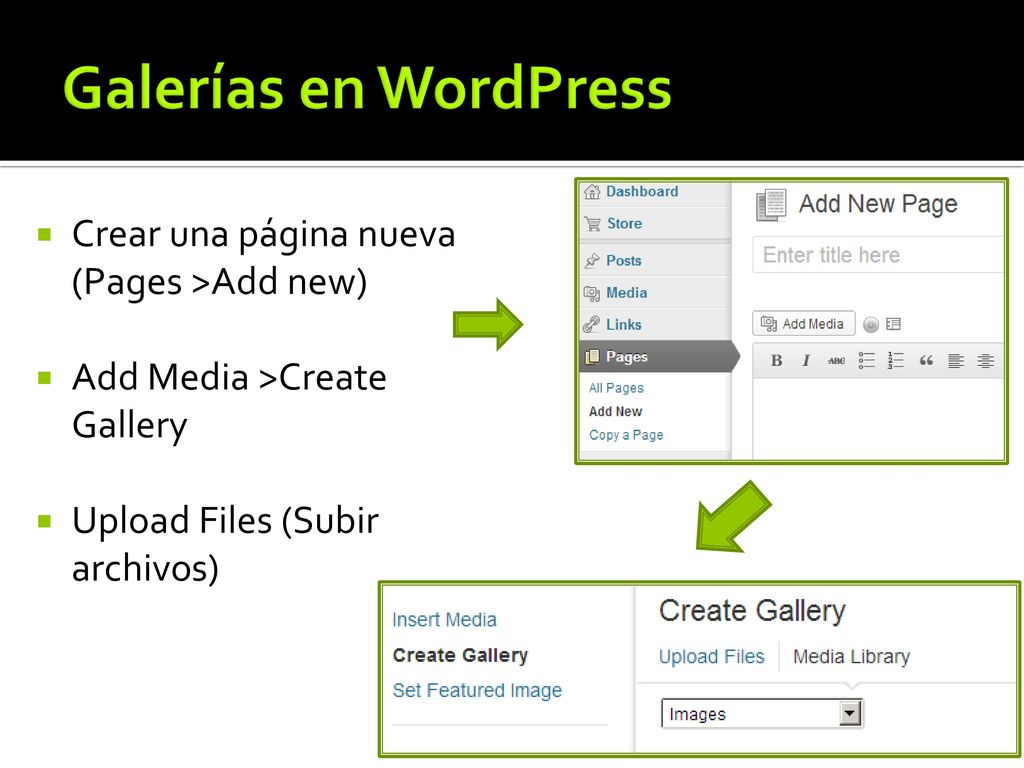
Task: Switch to the Media Library tab
Action: click(x=851, y=656)
